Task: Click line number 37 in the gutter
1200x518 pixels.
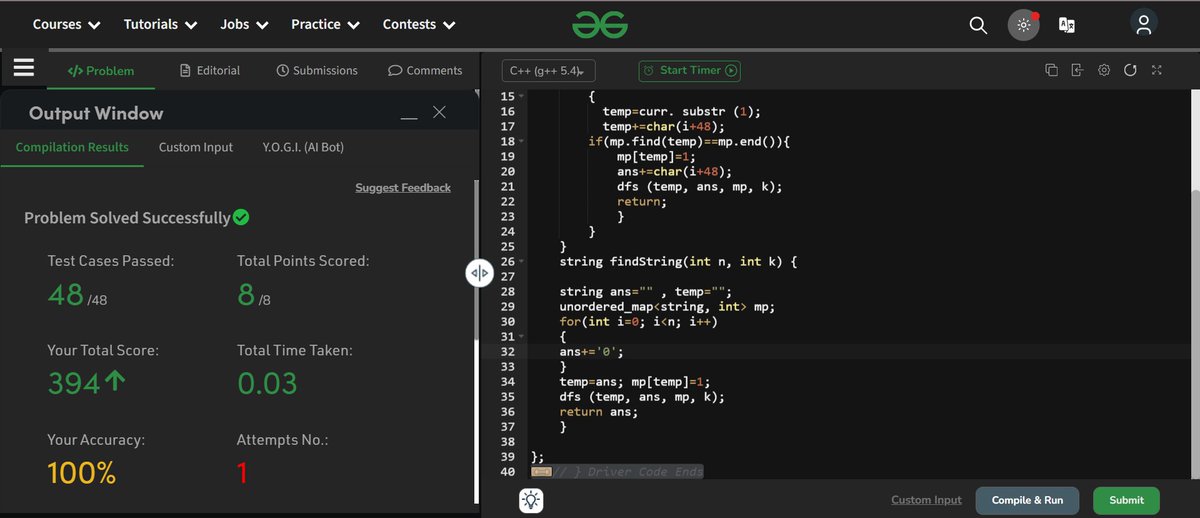Action: (507, 427)
